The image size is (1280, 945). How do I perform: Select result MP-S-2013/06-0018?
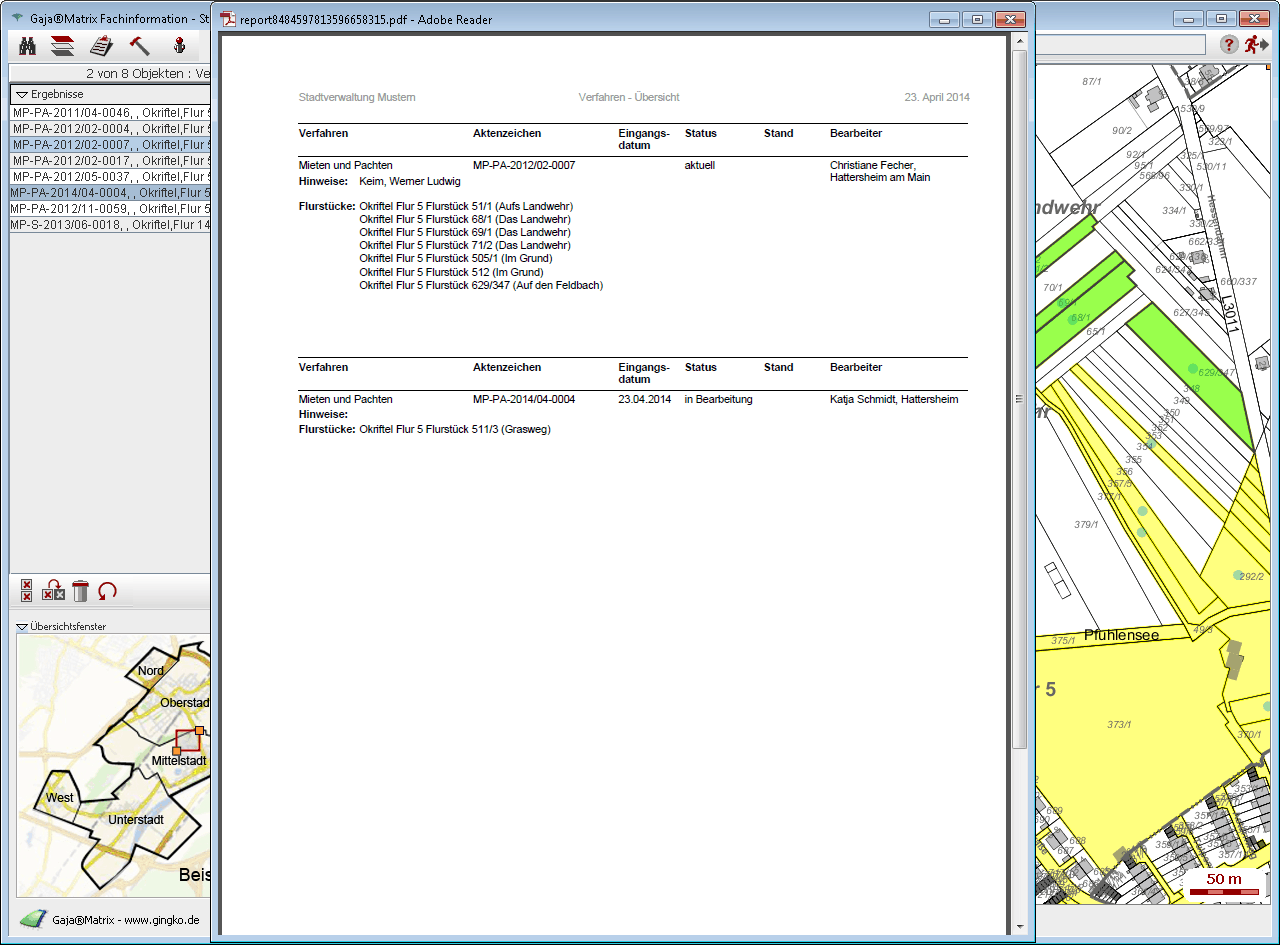[110, 225]
